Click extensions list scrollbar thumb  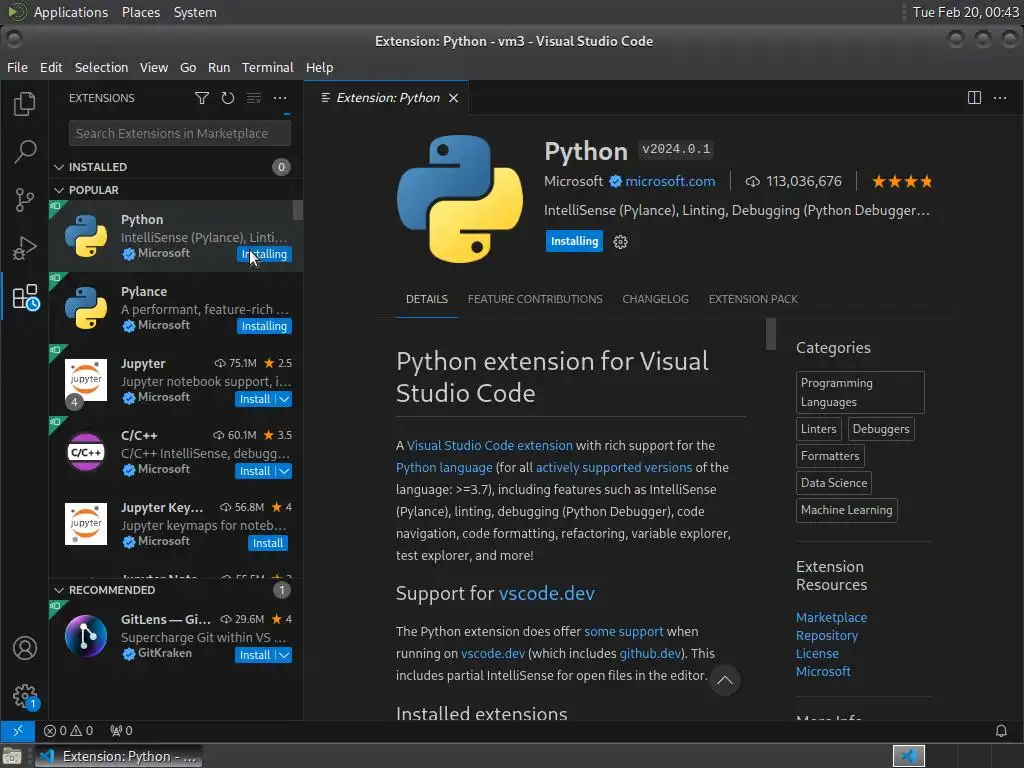tap(298, 210)
